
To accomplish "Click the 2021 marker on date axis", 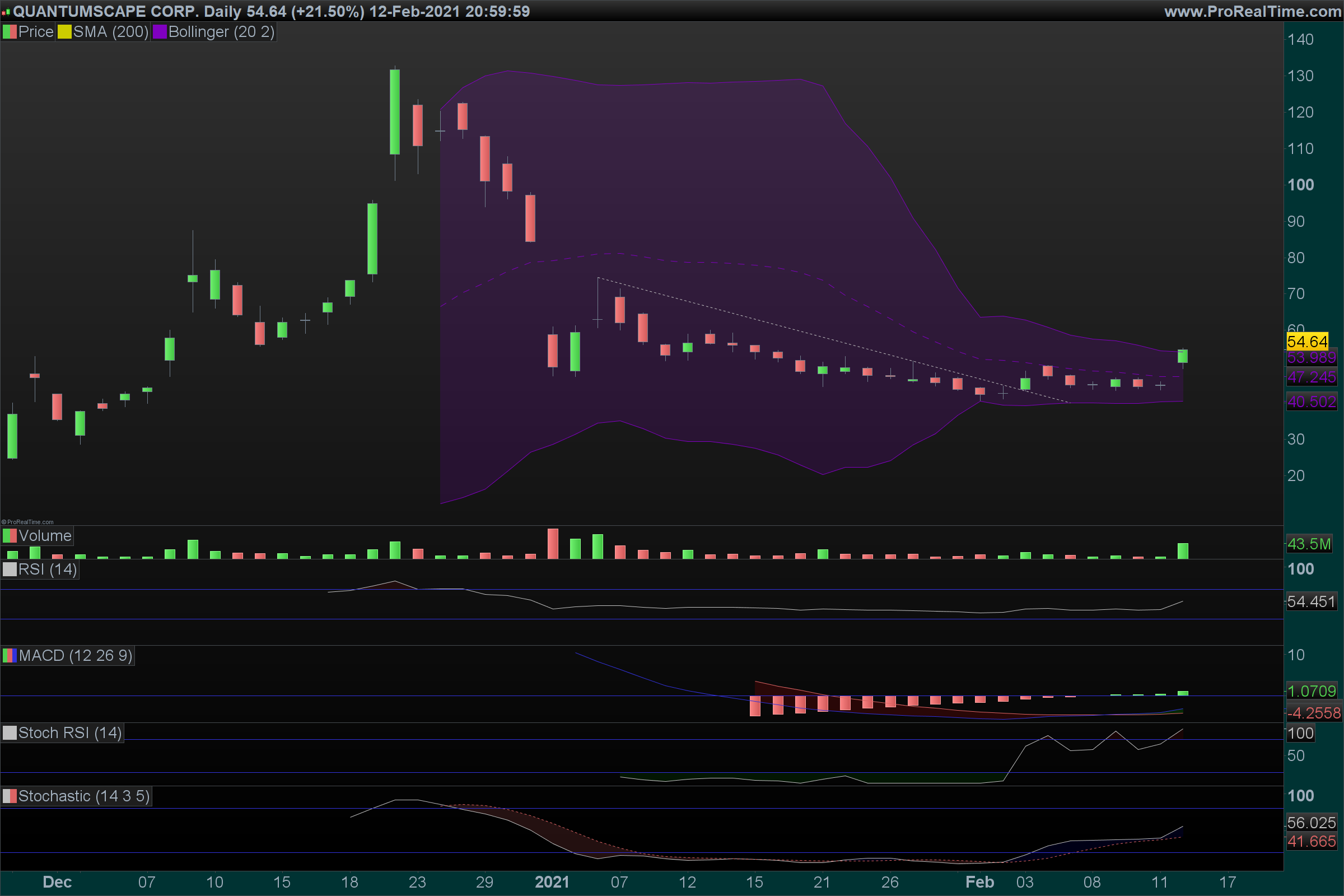I will click(x=552, y=883).
